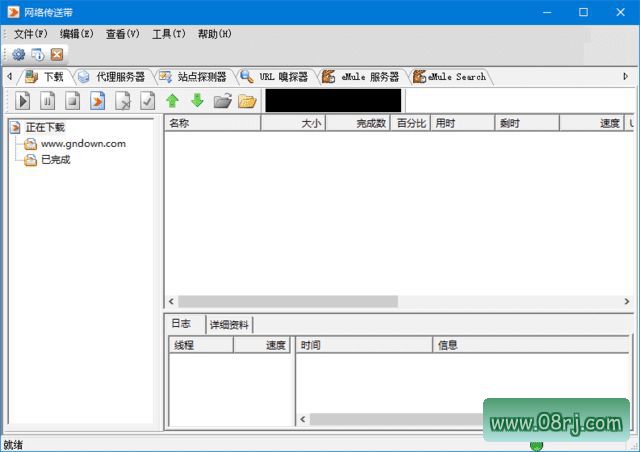Sort by the 百分比 column header

411,123
